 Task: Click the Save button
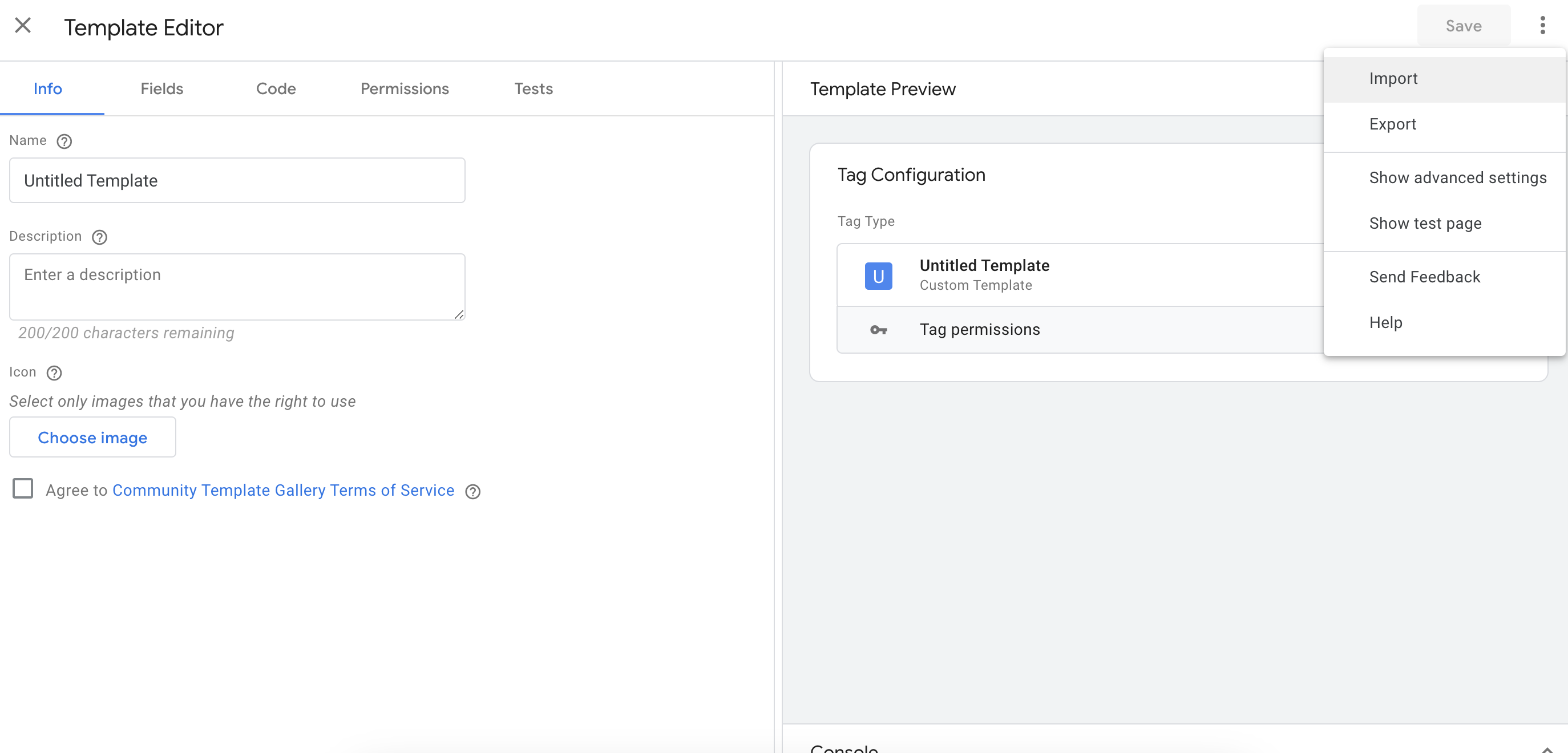(1464, 26)
